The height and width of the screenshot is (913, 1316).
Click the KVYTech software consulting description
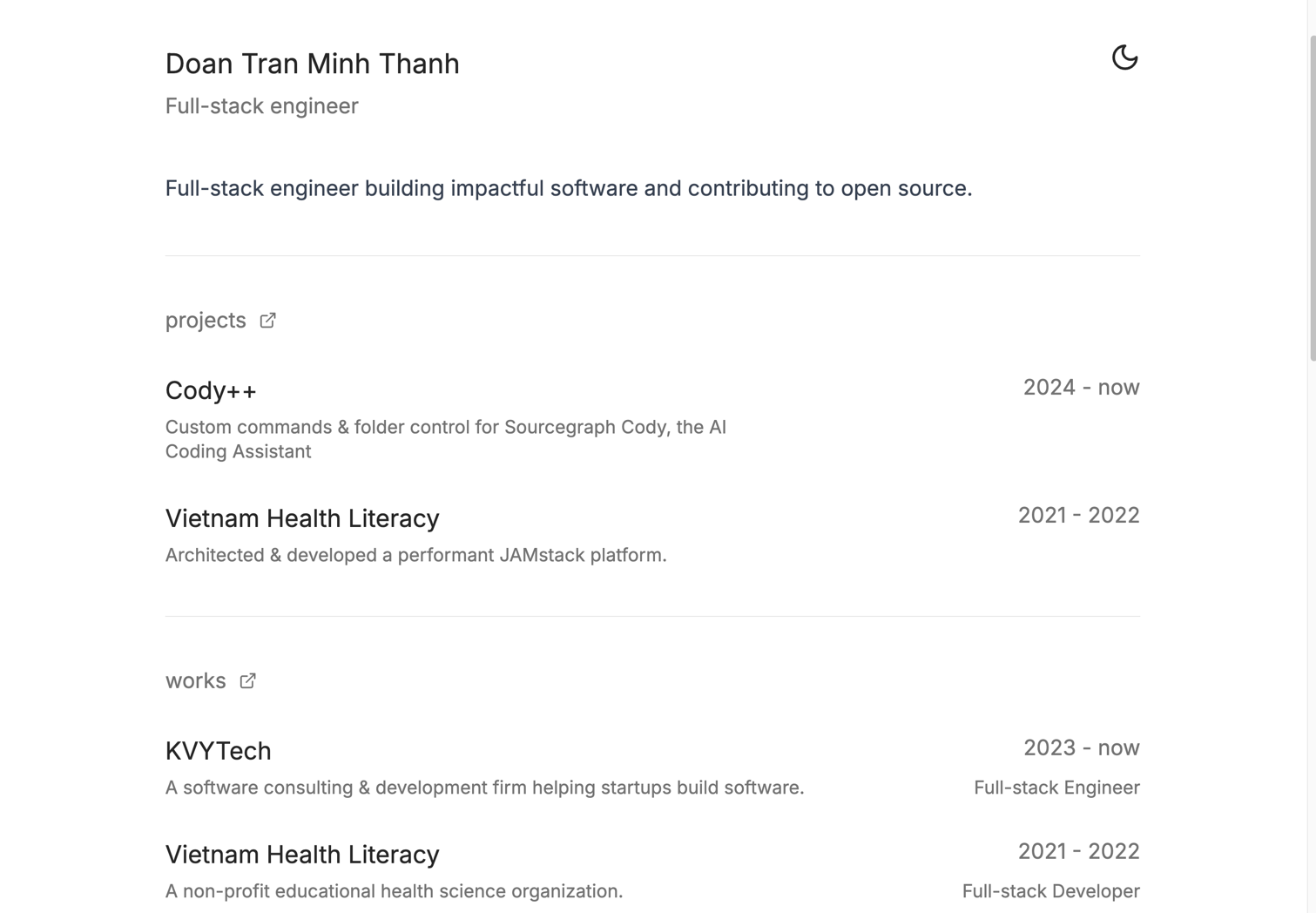coord(484,788)
